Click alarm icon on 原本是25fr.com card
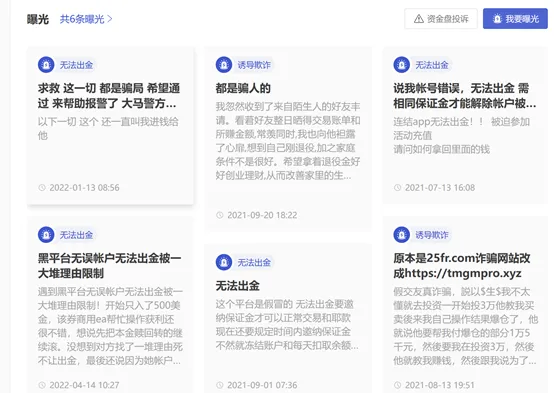Image resolution: width=554 pixels, height=393 pixels. [401, 235]
